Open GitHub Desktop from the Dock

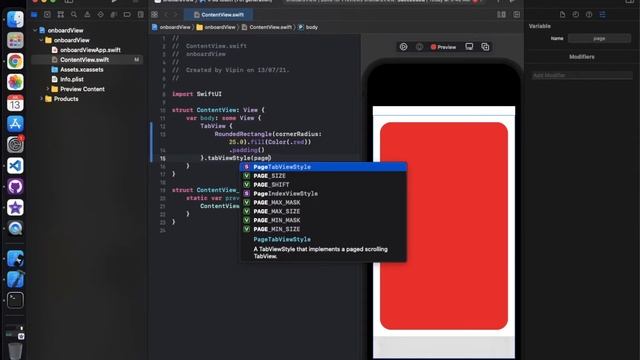click(x=15, y=187)
